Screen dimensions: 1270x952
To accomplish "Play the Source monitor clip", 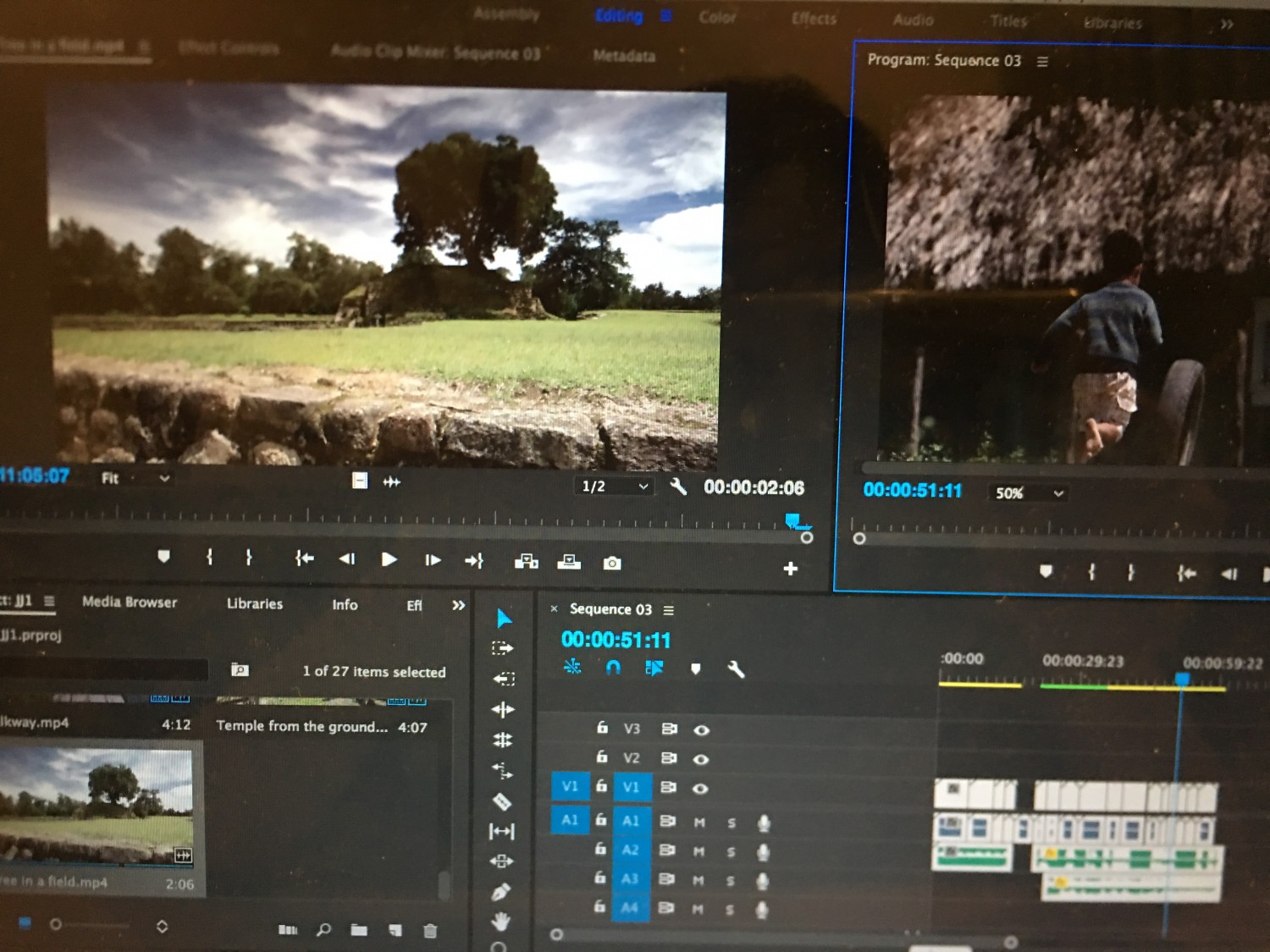I will point(389,559).
